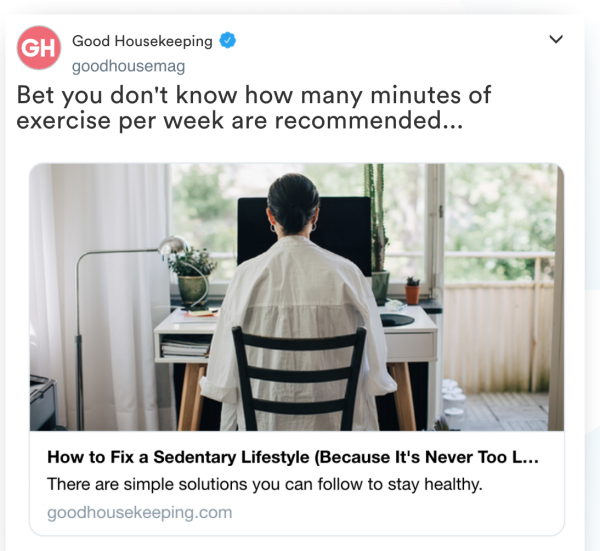The image size is (600, 551).
Task: Click the 'There are simple solutions' description
Action: (265, 484)
